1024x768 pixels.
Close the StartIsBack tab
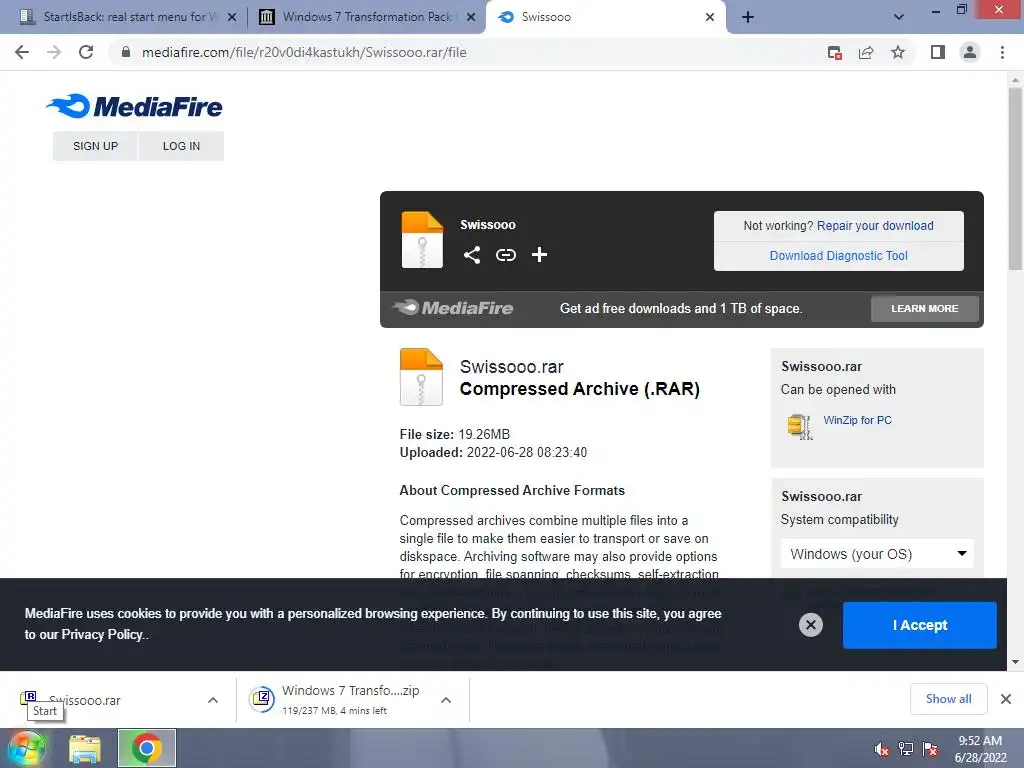pos(232,17)
